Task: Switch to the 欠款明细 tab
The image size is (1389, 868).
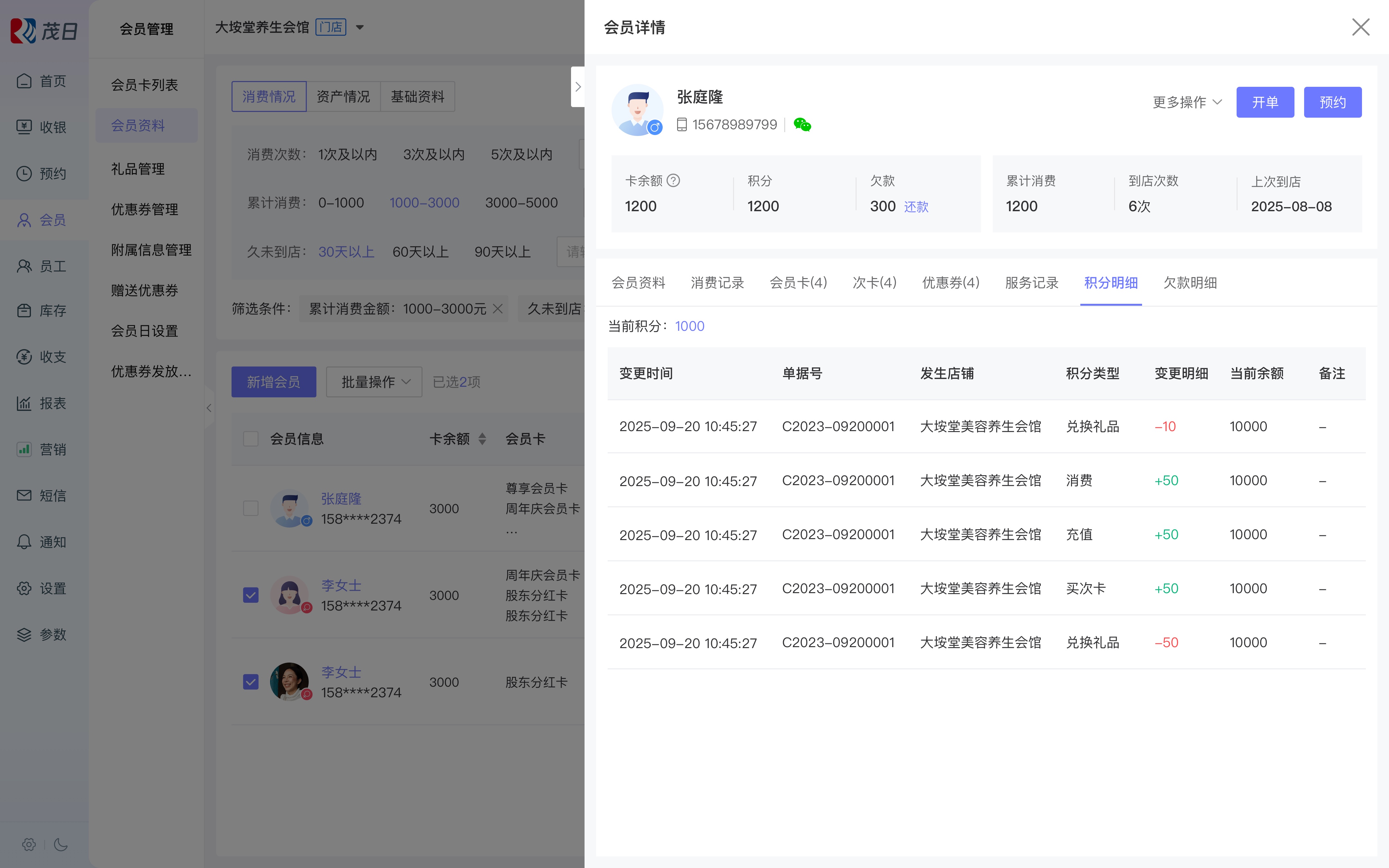Action: (x=1190, y=283)
